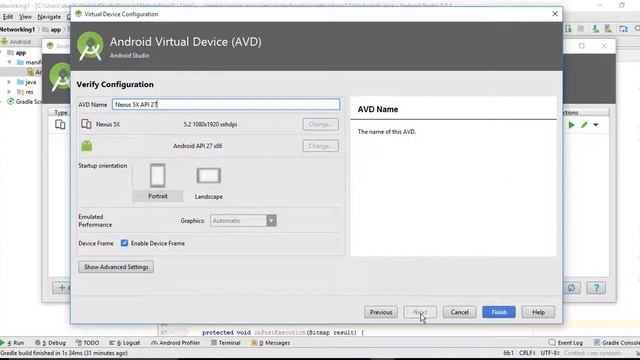Open the Debug tool window
Image resolution: width=640 pixels, height=360 pixels.
click(x=50, y=343)
